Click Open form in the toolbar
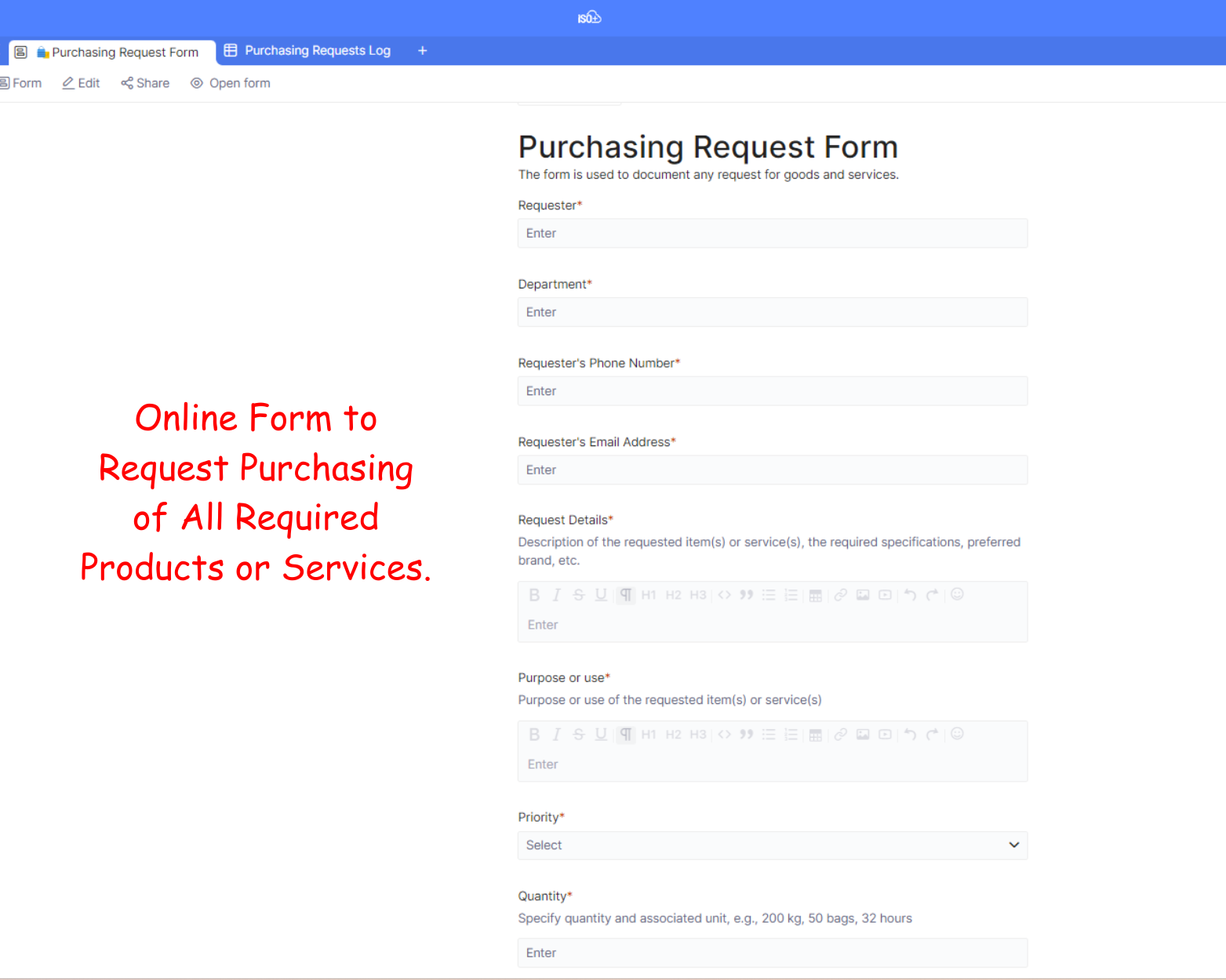1226x980 pixels. (x=231, y=83)
